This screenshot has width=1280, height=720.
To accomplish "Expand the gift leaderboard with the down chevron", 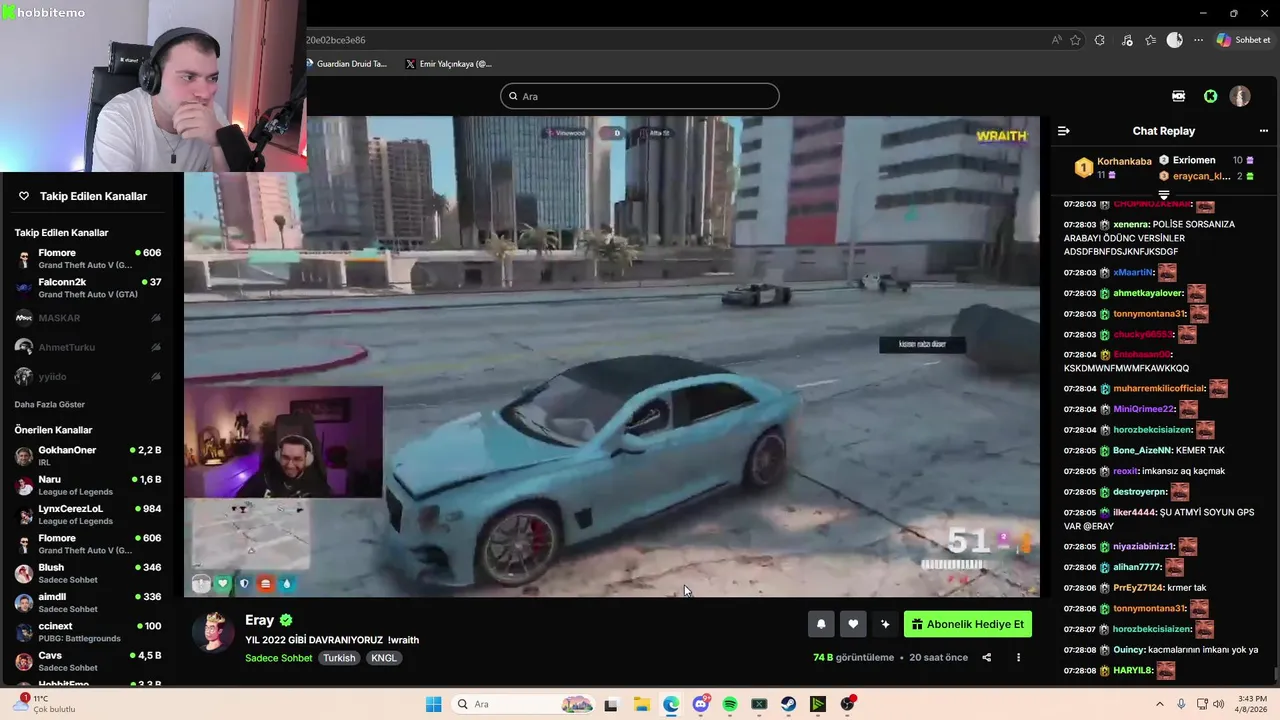I will [x=1163, y=195].
